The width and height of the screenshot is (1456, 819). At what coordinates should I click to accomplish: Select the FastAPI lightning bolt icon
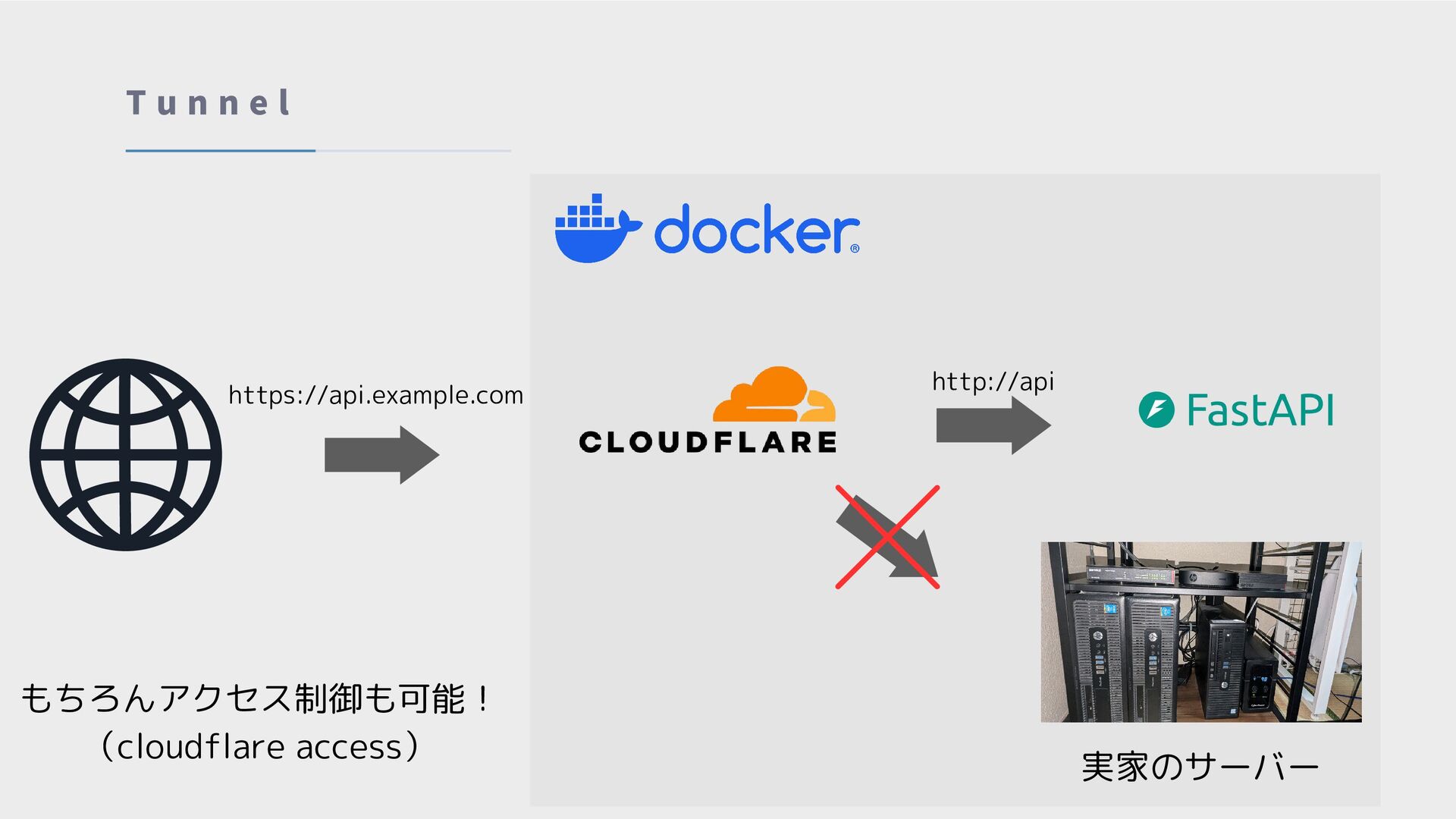[x=1156, y=409]
